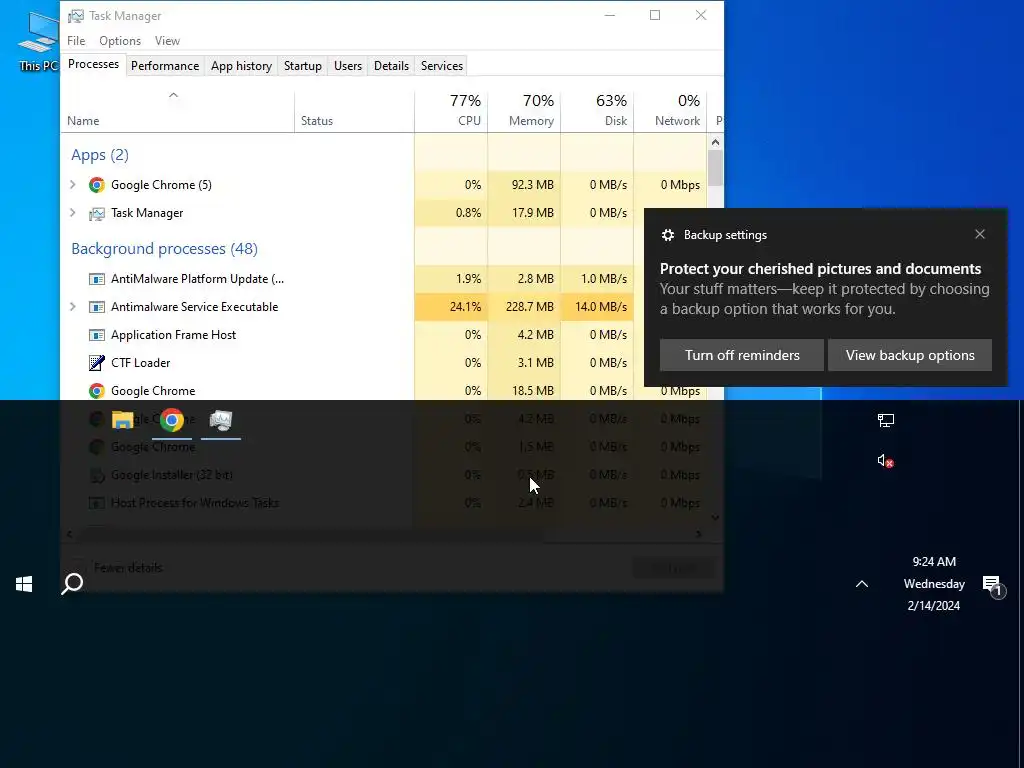Open the Windows Start menu
This screenshot has height=768, width=1024.
[24, 584]
